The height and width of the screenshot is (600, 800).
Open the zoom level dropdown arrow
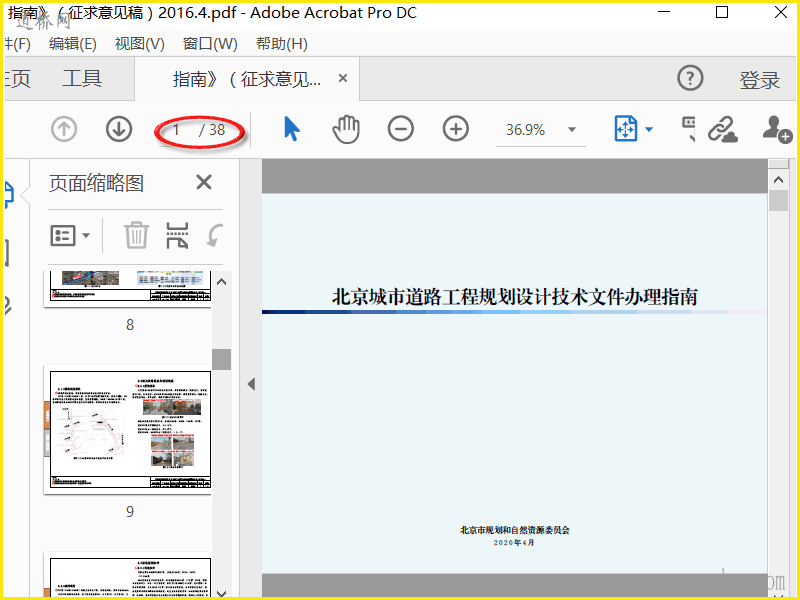point(572,129)
